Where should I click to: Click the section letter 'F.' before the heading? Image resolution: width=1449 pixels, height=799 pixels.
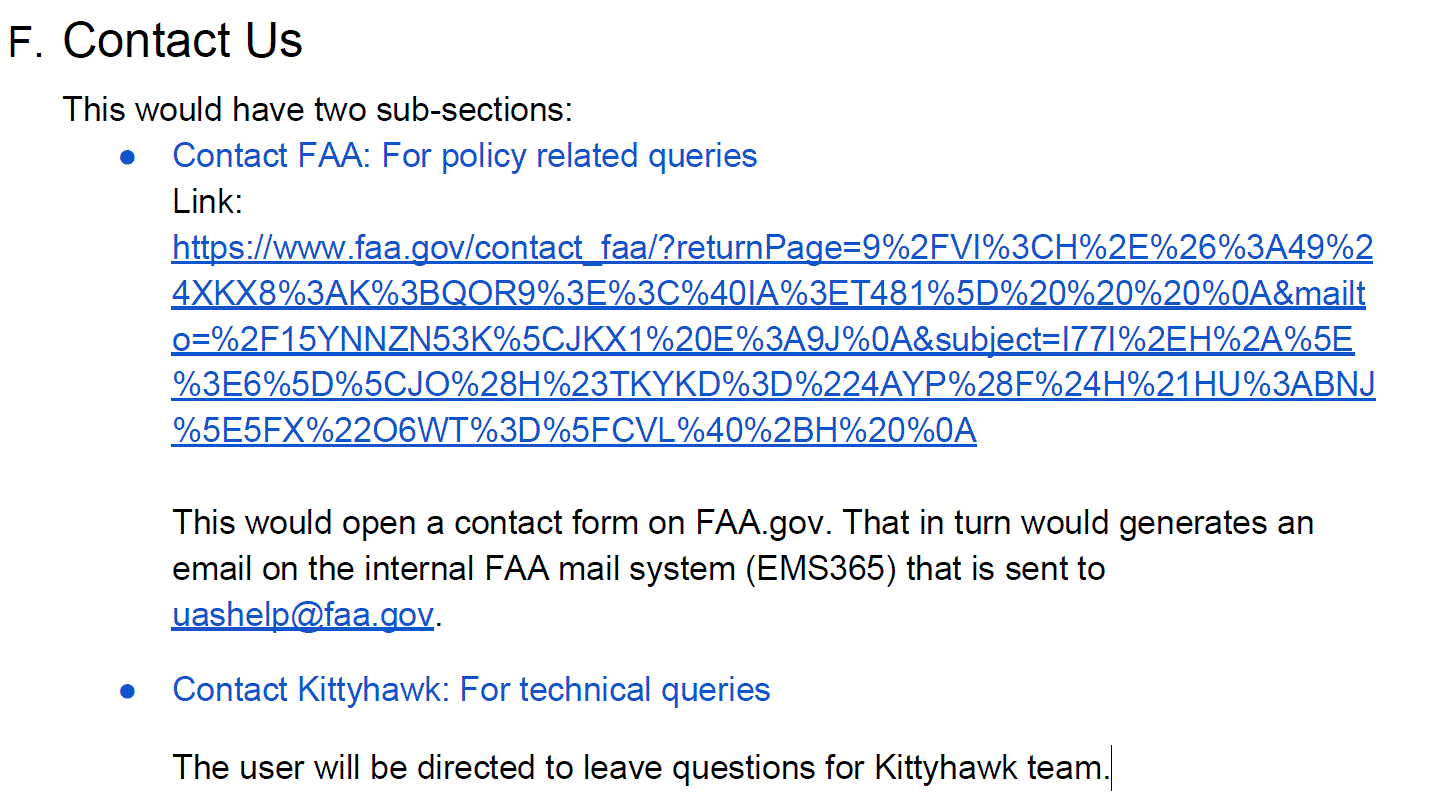(25, 44)
